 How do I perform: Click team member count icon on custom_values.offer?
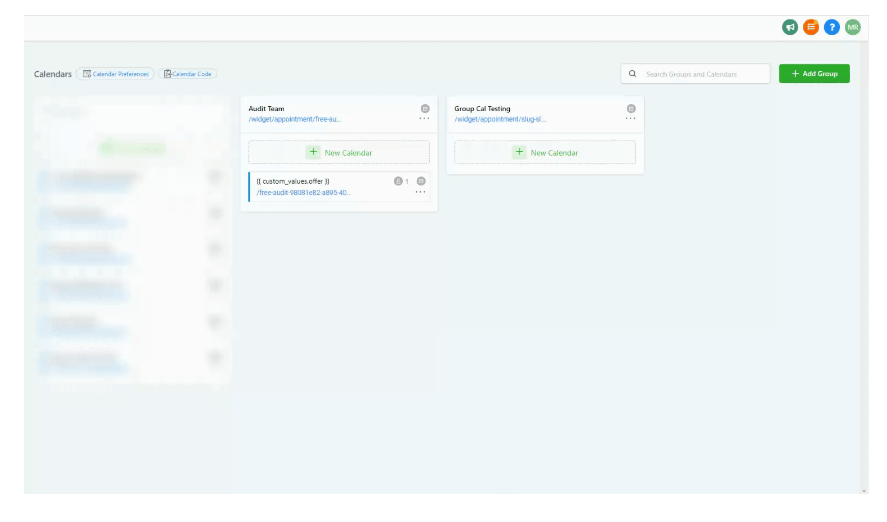click(x=398, y=181)
